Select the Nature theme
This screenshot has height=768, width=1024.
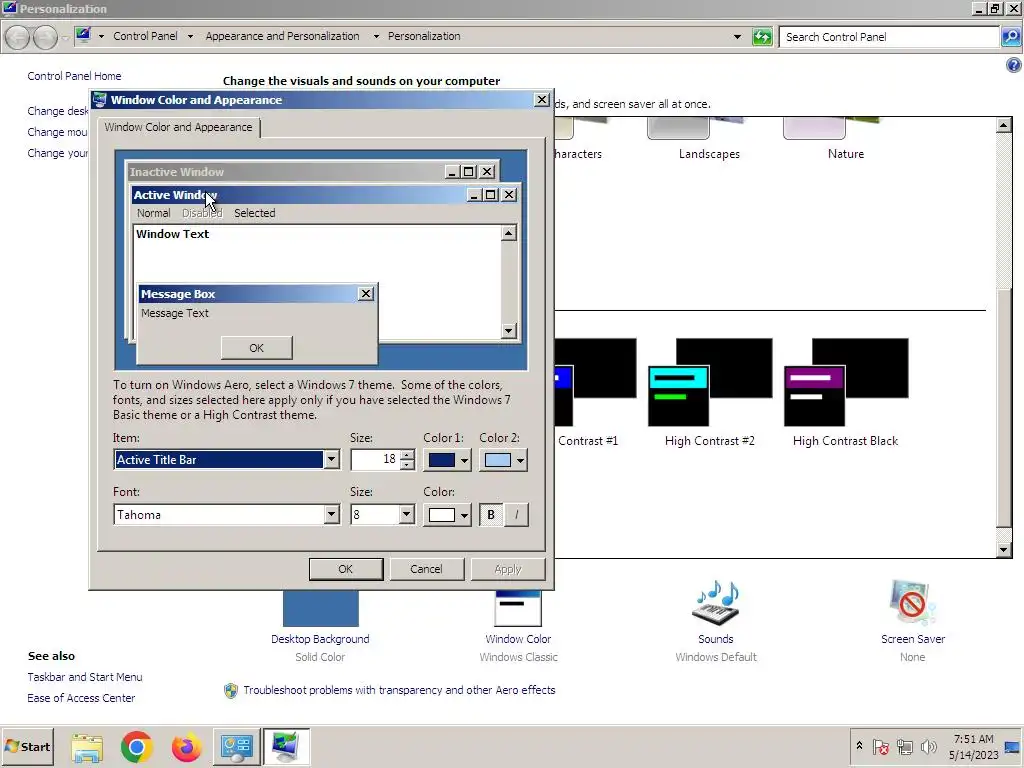pos(846,140)
